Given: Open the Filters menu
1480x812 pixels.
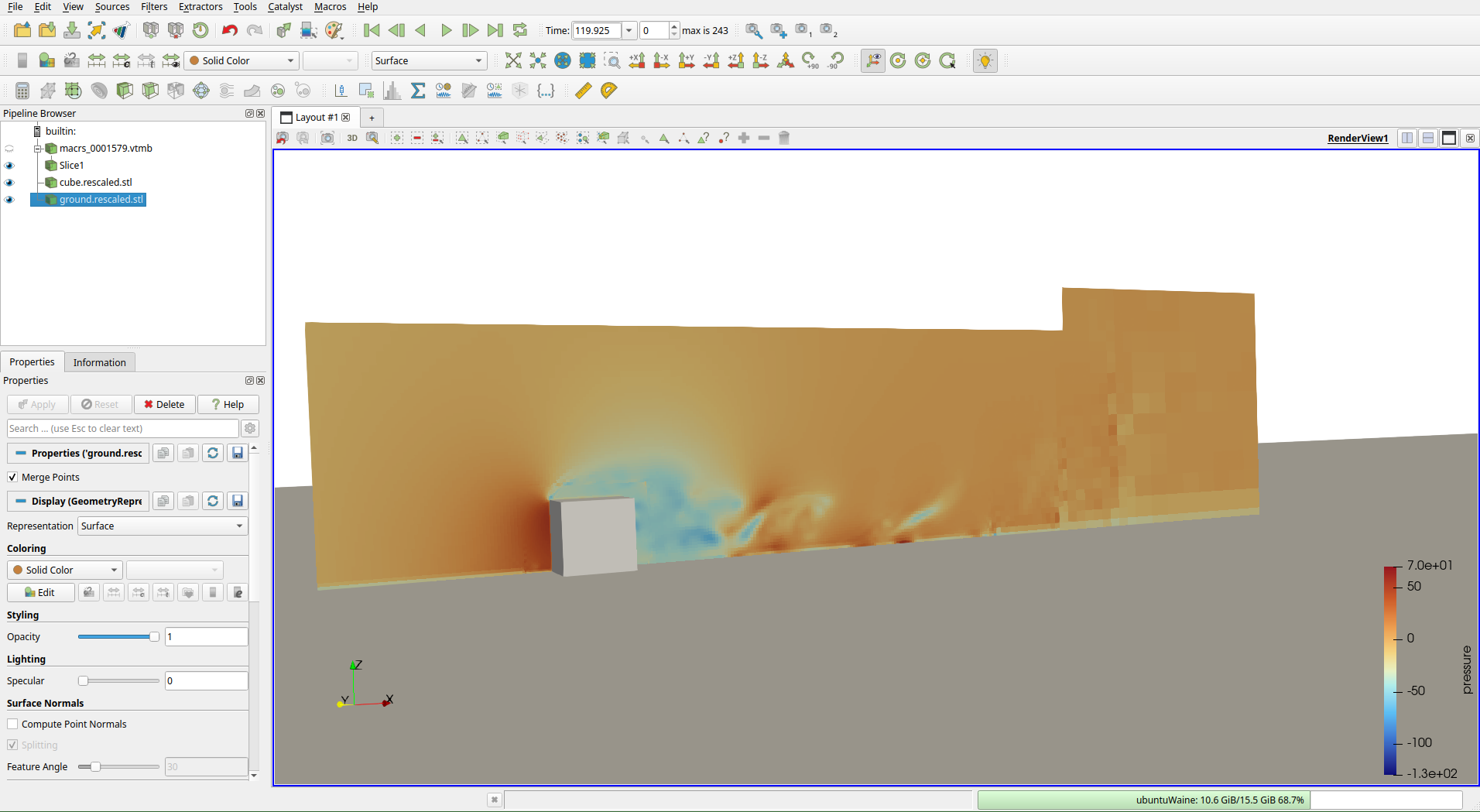Looking at the screenshot, I should tap(153, 7).
